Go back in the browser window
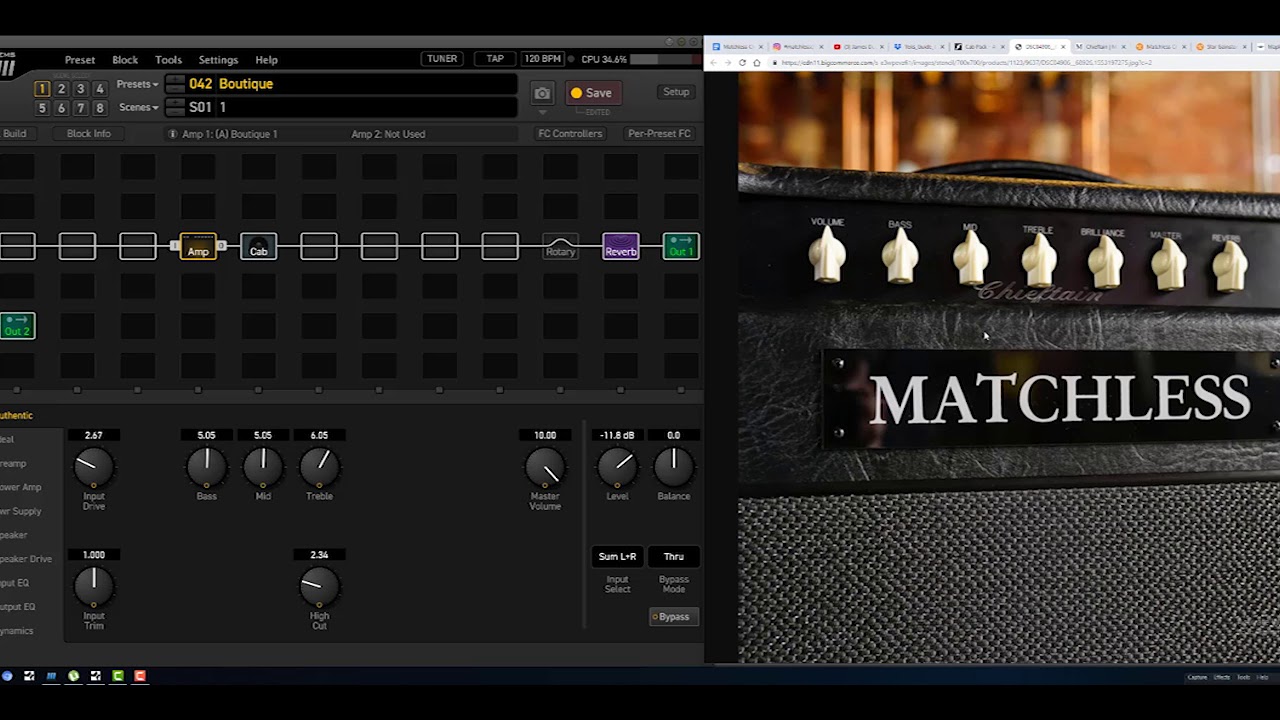 [713, 63]
